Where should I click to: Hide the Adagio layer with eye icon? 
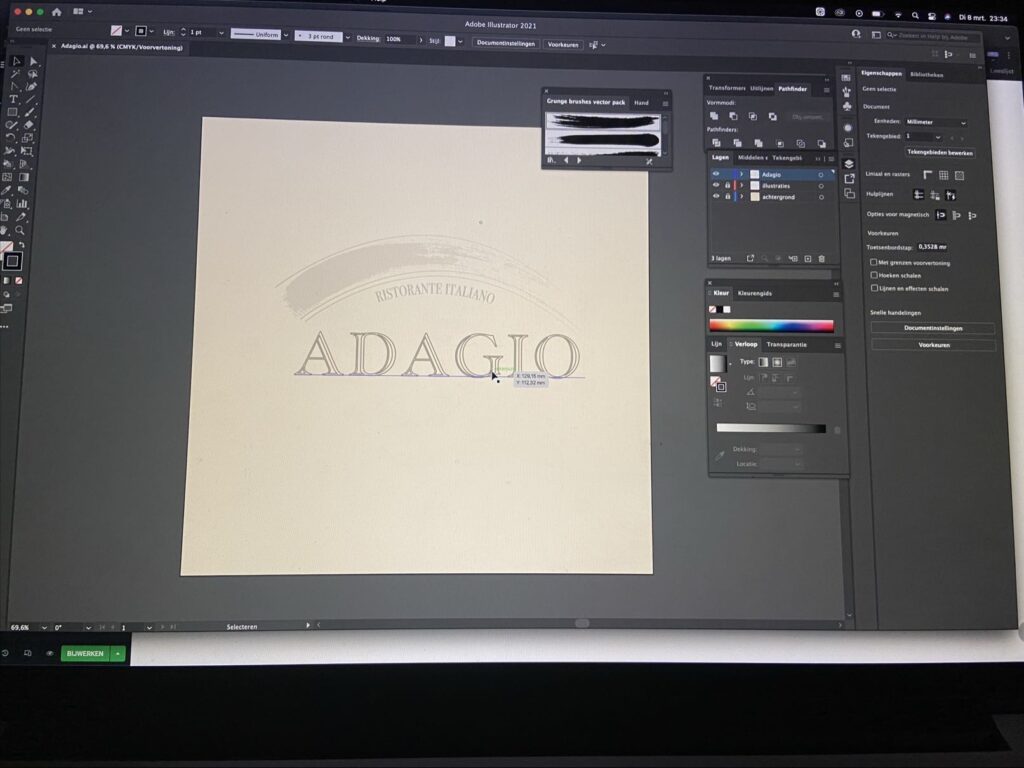click(x=715, y=174)
